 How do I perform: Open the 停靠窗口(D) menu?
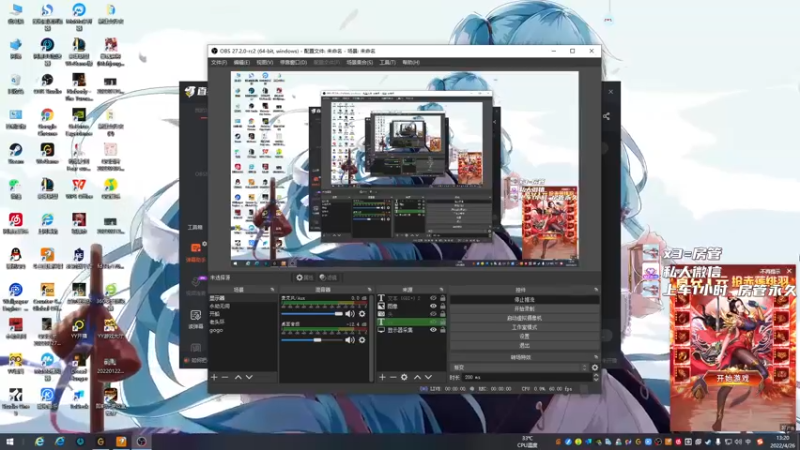293,62
